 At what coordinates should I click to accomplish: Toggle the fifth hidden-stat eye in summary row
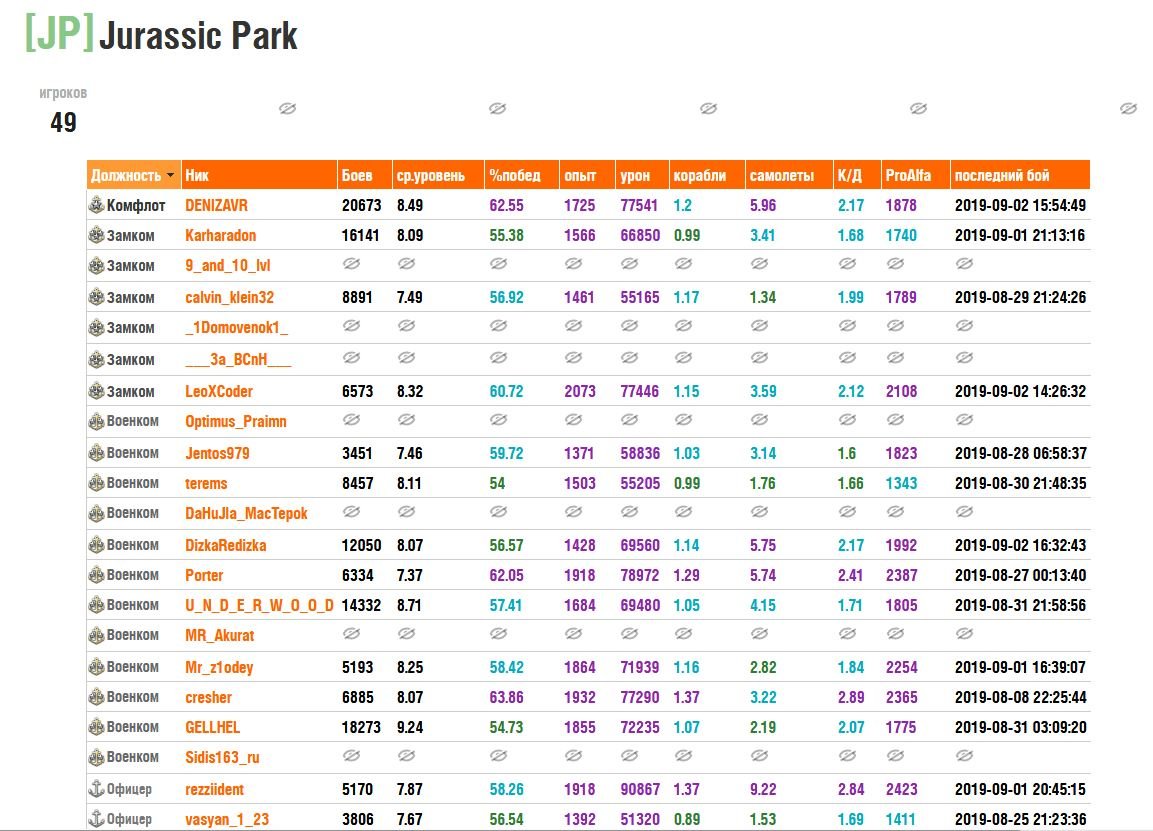pos(1129,109)
